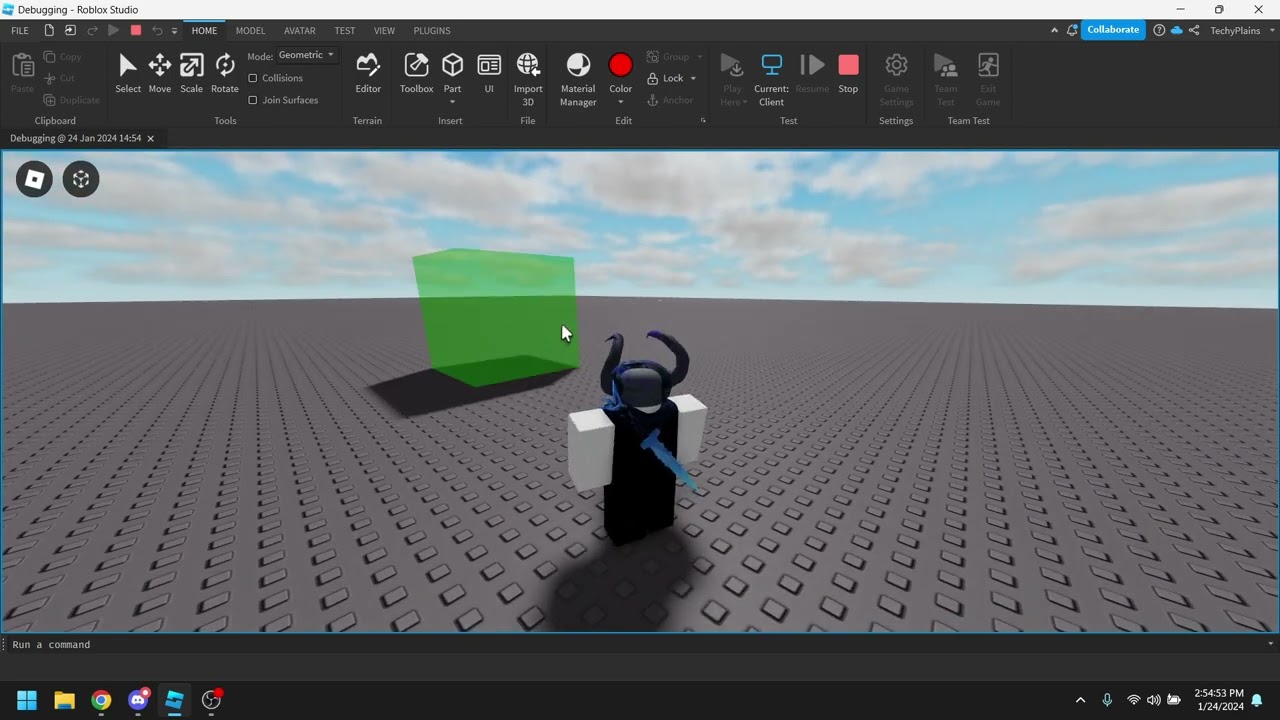Screen dimensions: 1280x720
Task: Open the Terrain Editor
Action: [368, 74]
